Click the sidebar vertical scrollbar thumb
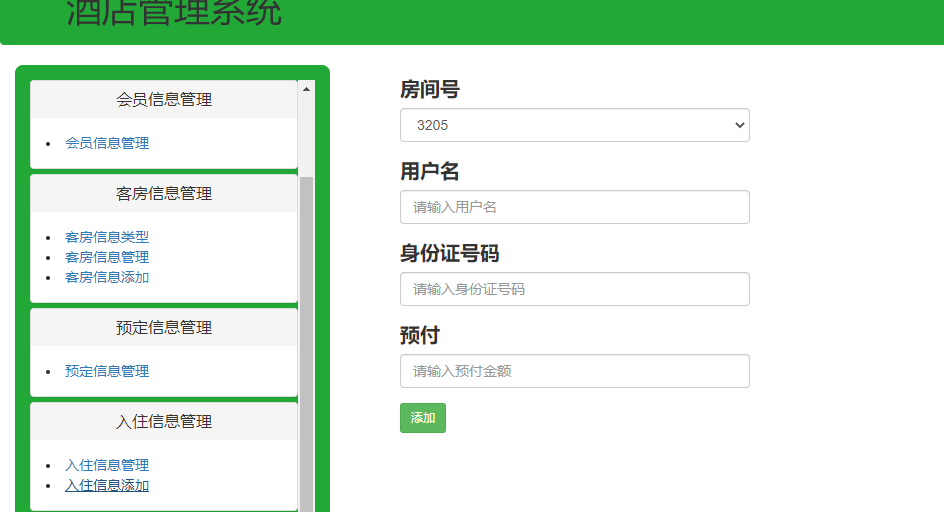This screenshot has height=512, width=944. click(306, 340)
